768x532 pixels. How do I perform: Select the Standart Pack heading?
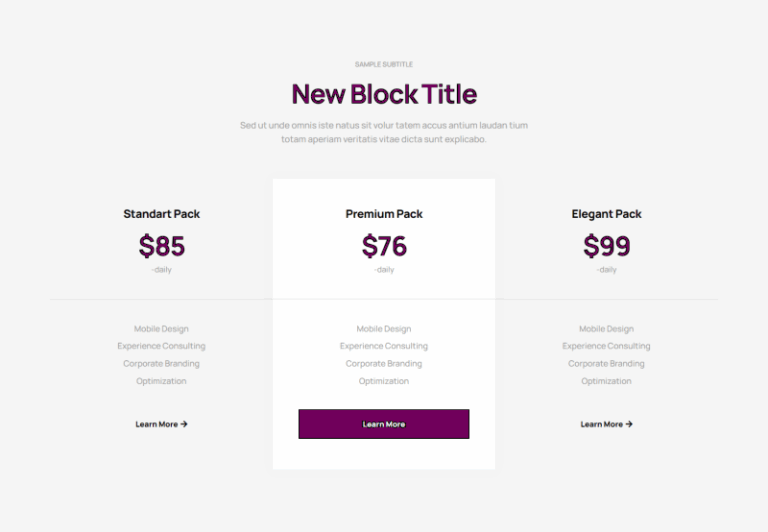(x=161, y=214)
